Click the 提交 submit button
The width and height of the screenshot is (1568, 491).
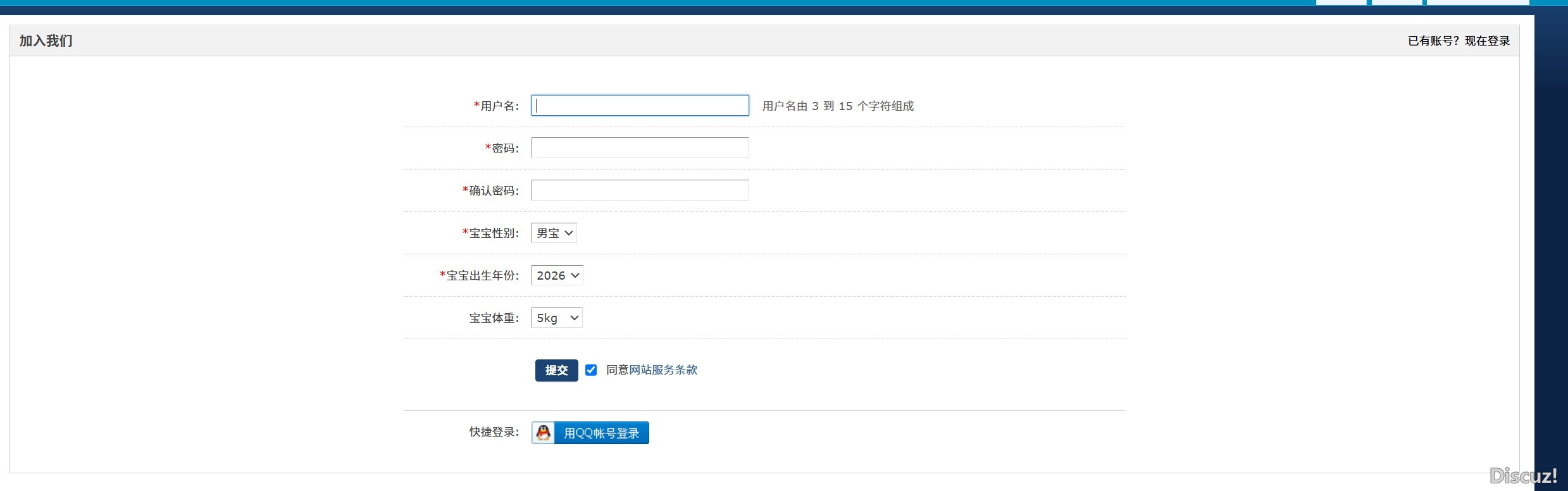point(556,370)
